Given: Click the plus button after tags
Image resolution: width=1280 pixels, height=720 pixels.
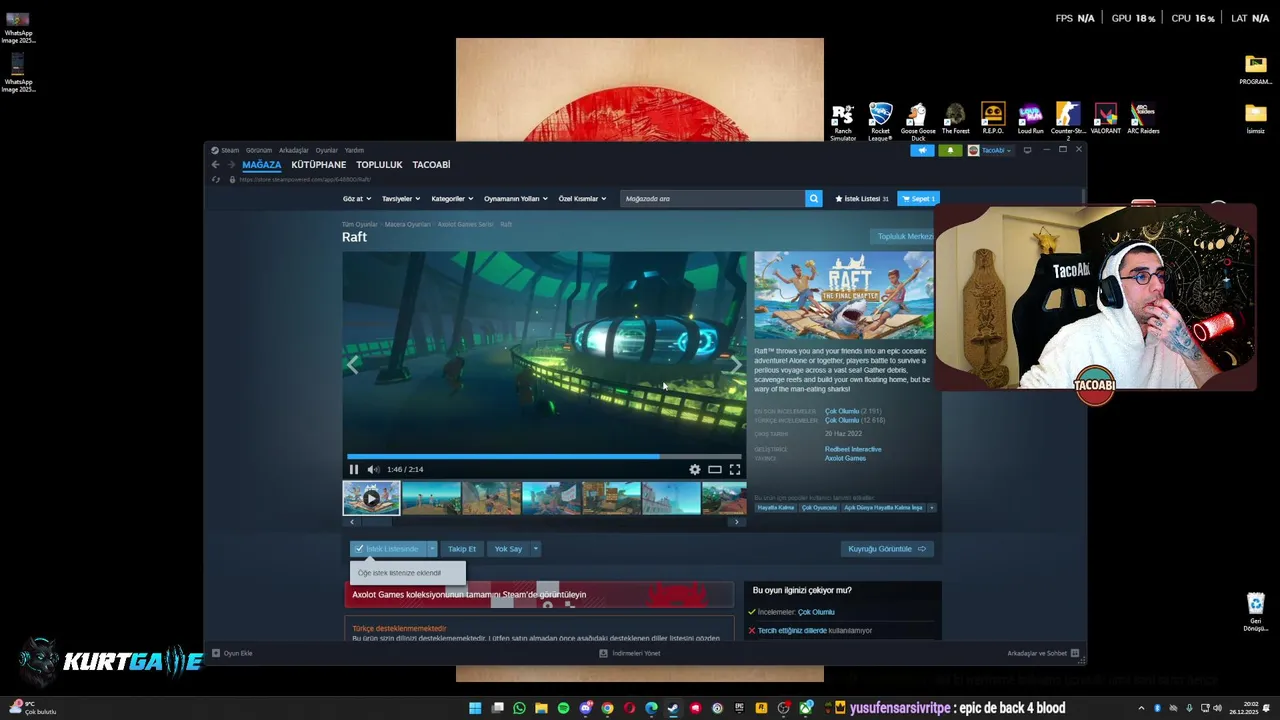Looking at the screenshot, I should point(932,508).
